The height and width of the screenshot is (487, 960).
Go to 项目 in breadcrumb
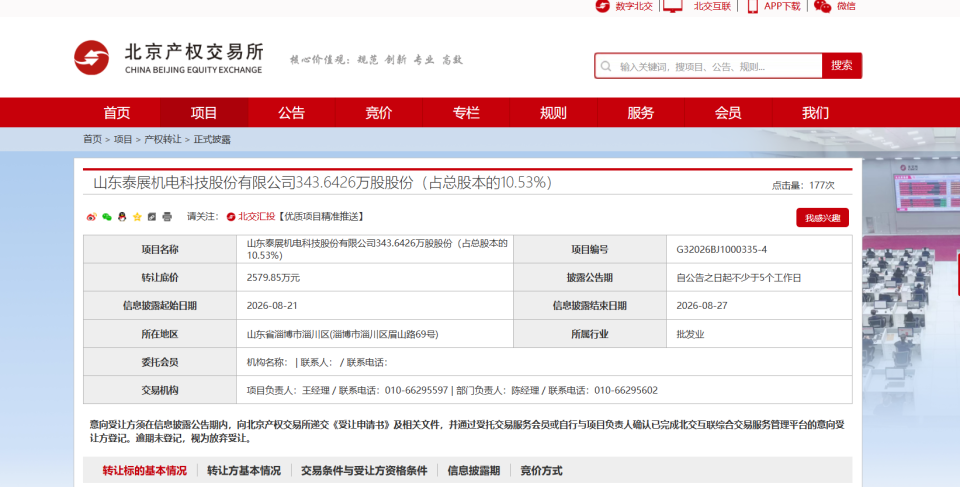click(x=123, y=139)
